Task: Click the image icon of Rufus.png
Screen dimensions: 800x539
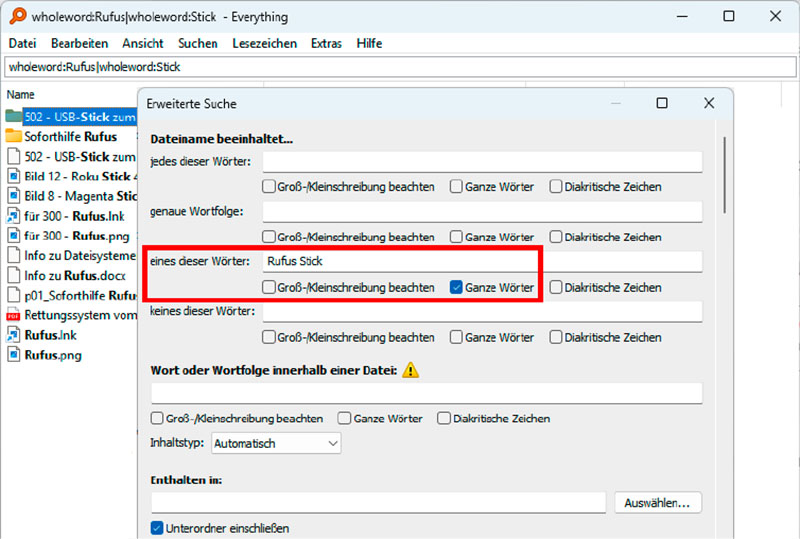Action: click(x=14, y=355)
